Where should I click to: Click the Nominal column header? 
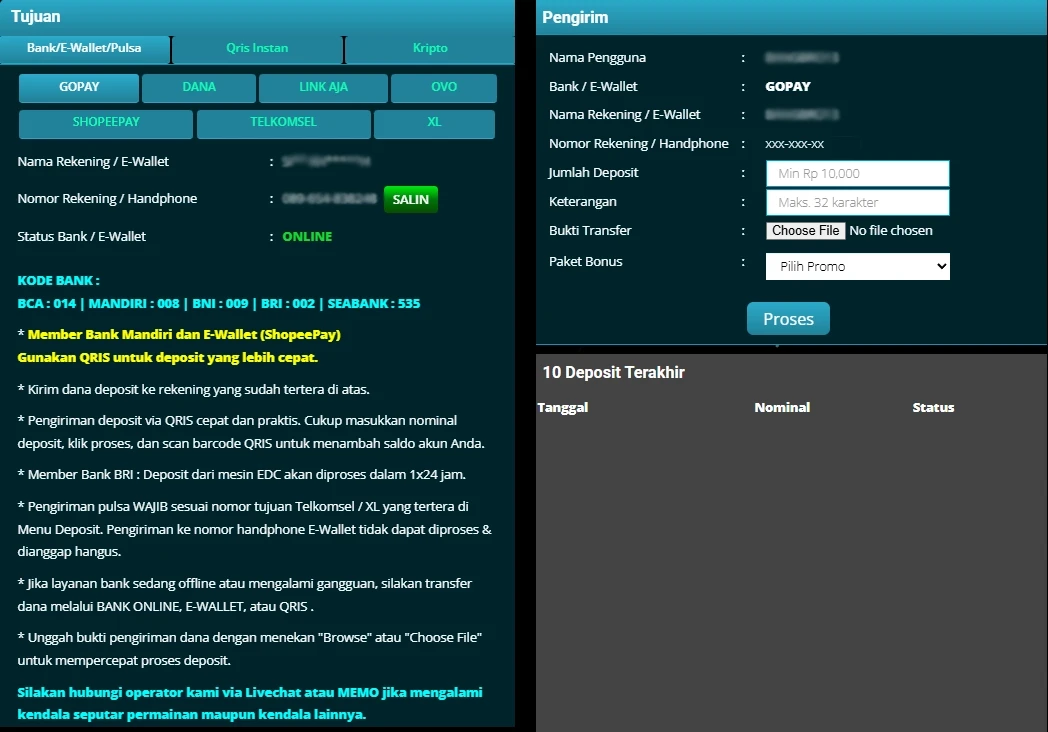click(782, 407)
